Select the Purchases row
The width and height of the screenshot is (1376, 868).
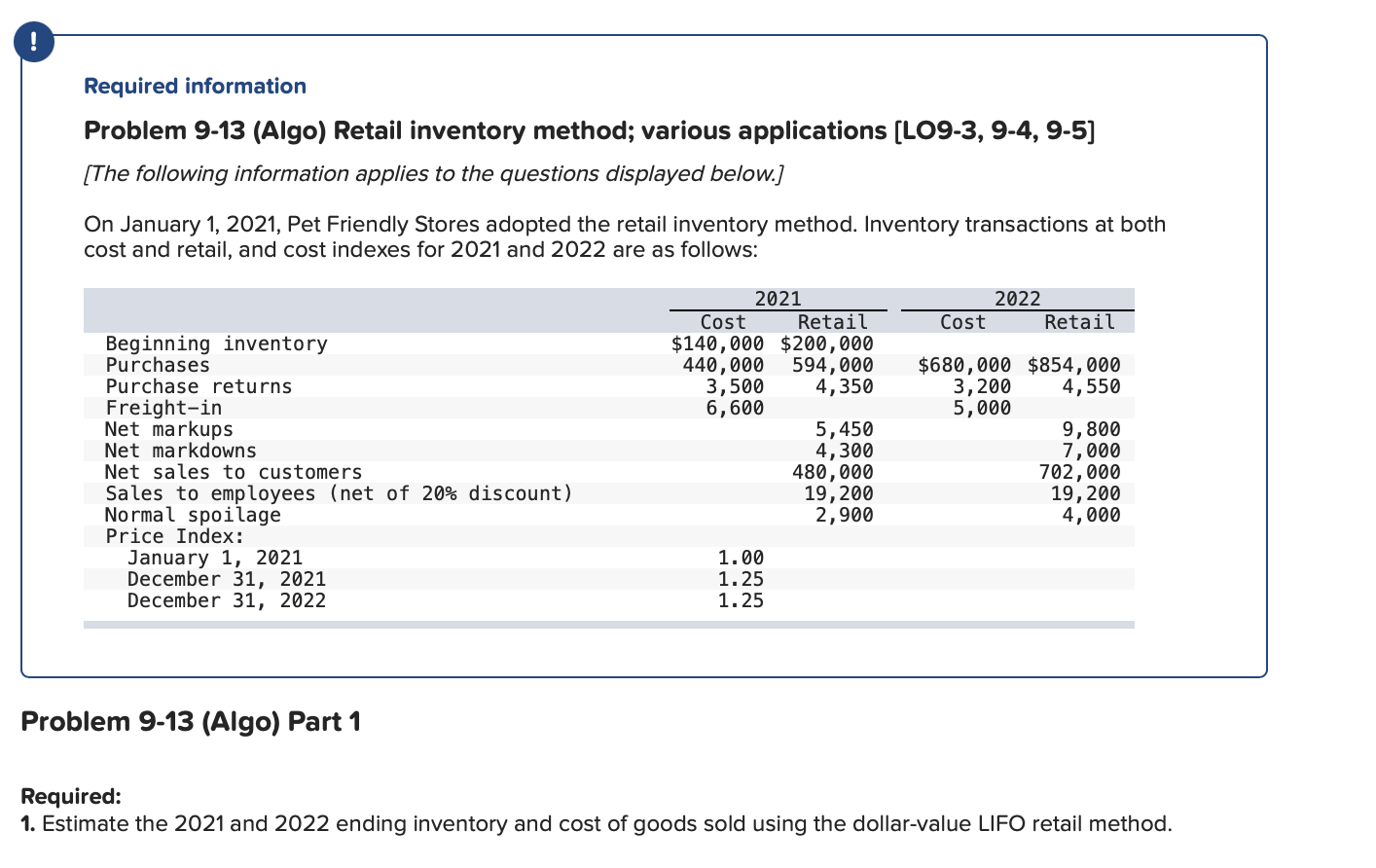pyautogui.click(x=158, y=365)
